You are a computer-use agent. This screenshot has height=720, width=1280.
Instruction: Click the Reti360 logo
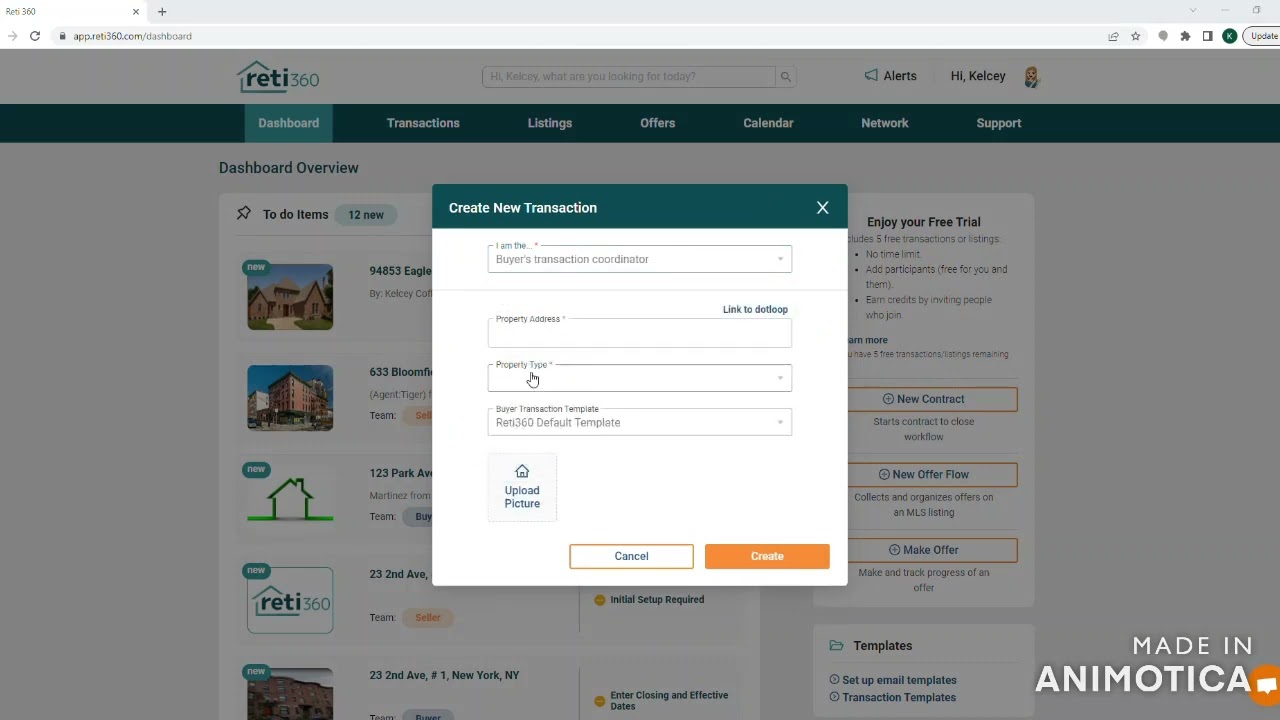click(x=278, y=77)
